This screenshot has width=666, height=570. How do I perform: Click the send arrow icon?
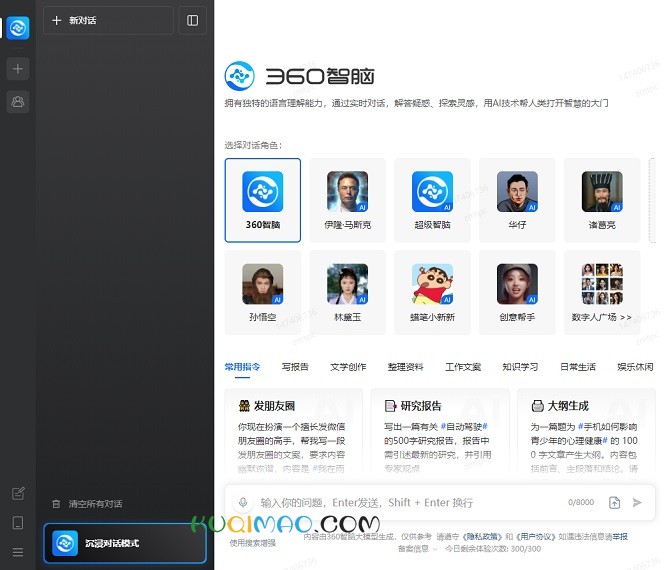click(x=637, y=502)
